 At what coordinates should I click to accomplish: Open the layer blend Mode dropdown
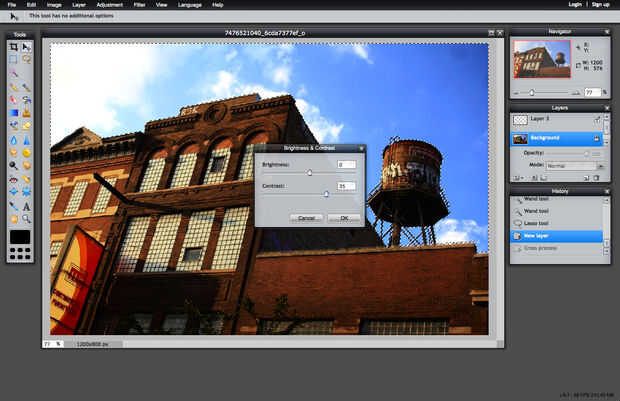click(575, 166)
